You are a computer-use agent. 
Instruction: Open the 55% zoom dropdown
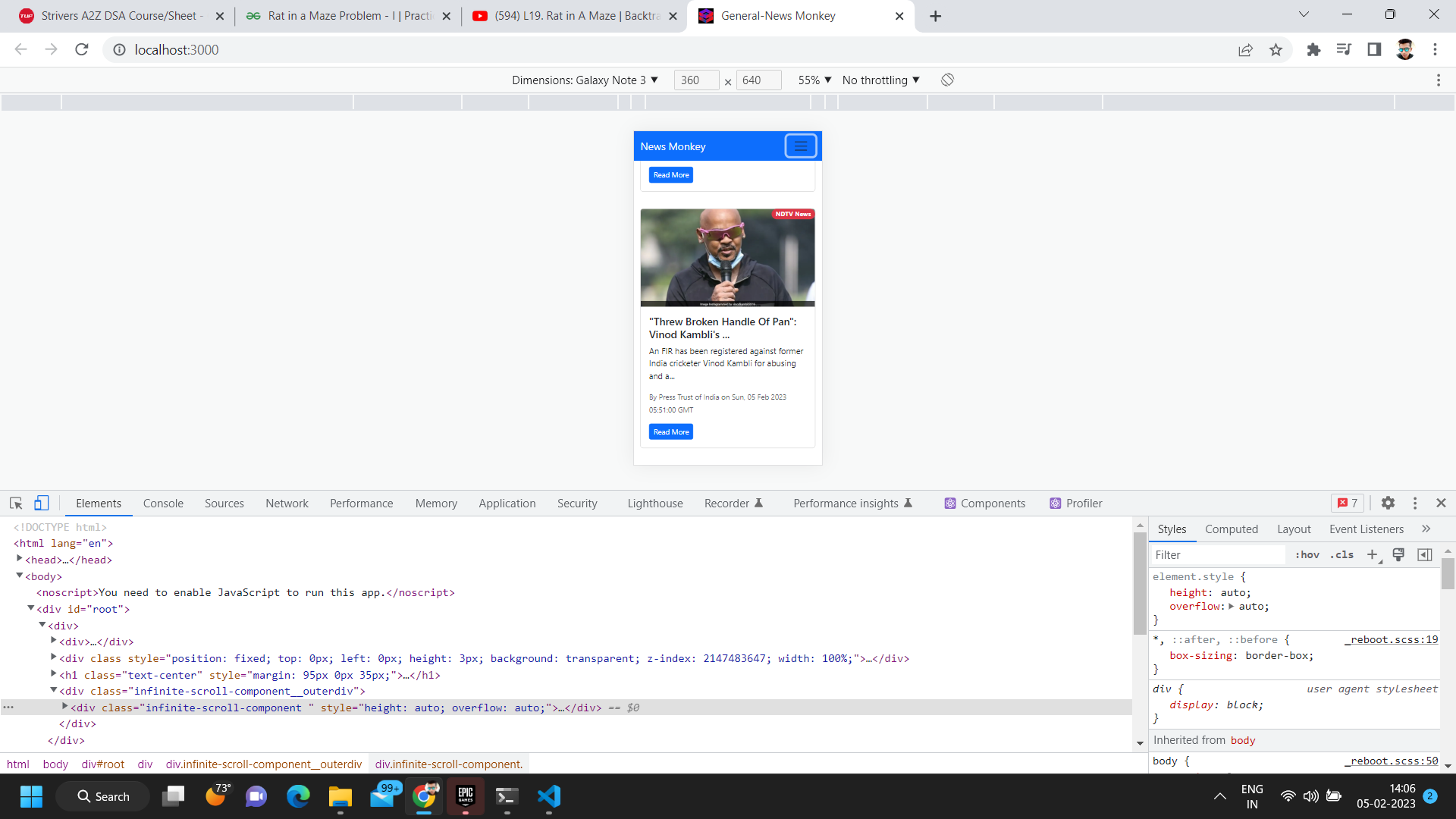(815, 80)
